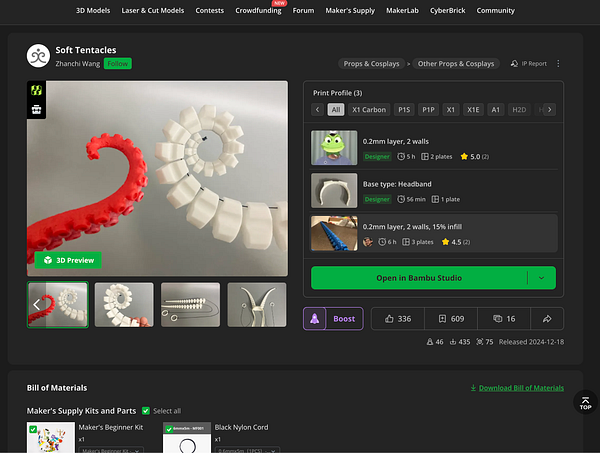Filter profiles by X1E

(473, 110)
